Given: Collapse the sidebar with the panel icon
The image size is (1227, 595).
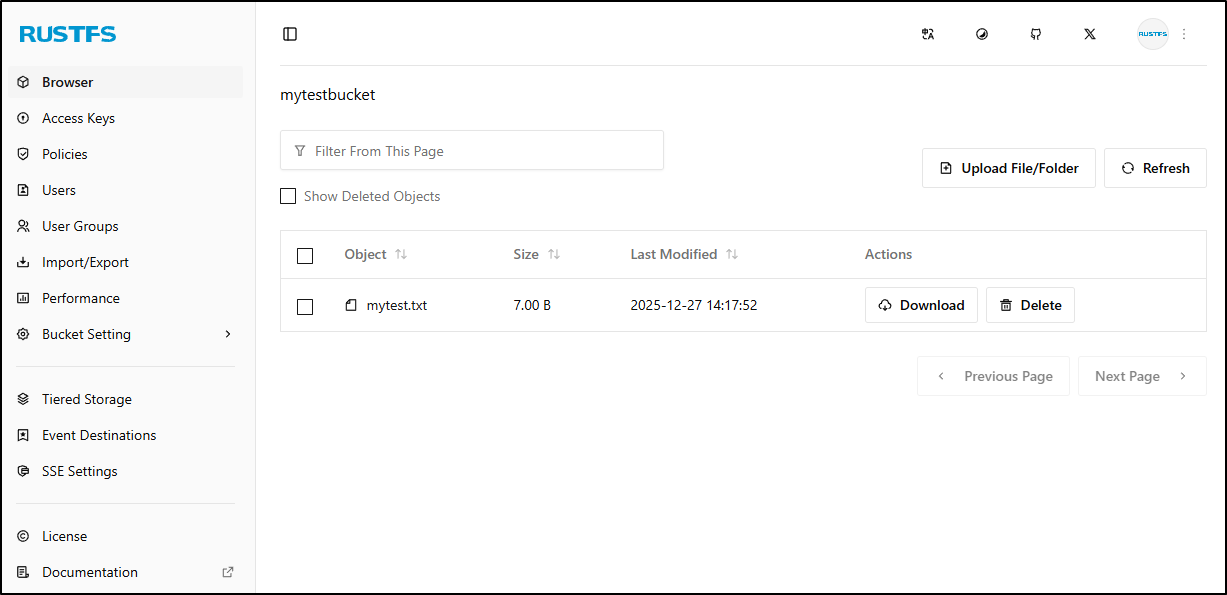Looking at the screenshot, I should pyautogui.click(x=290, y=34).
